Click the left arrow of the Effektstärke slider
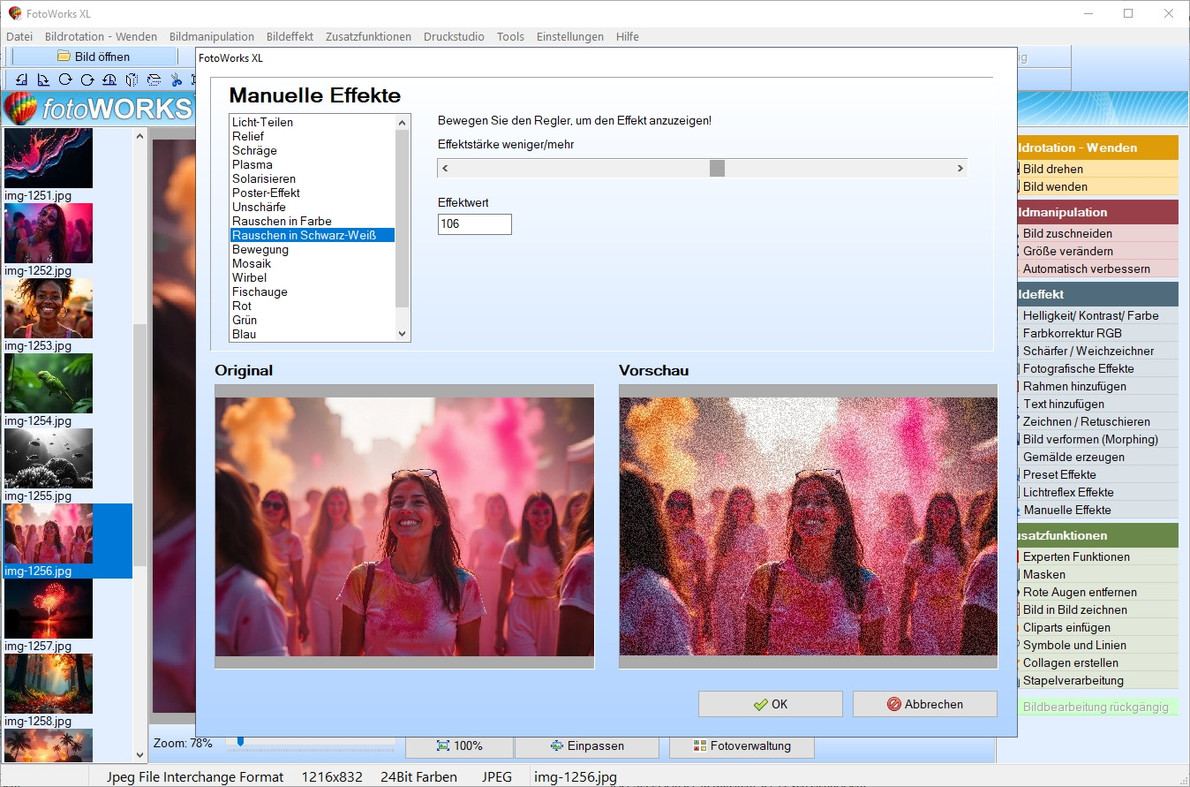Viewport: 1190px width, 787px height. [x=445, y=168]
